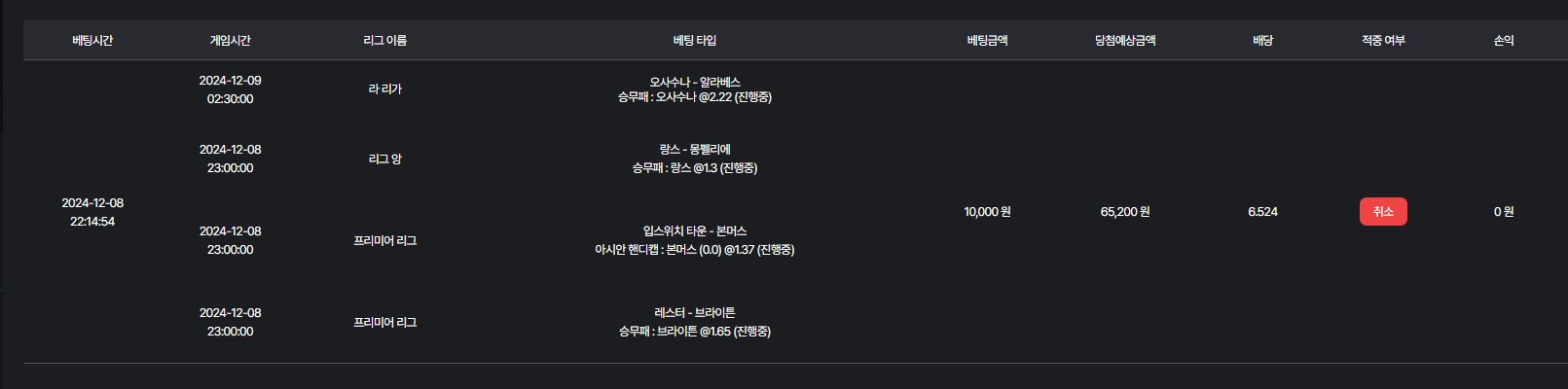Click the 베팅 타입 column header
The image size is (1568, 389).
pos(694,41)
